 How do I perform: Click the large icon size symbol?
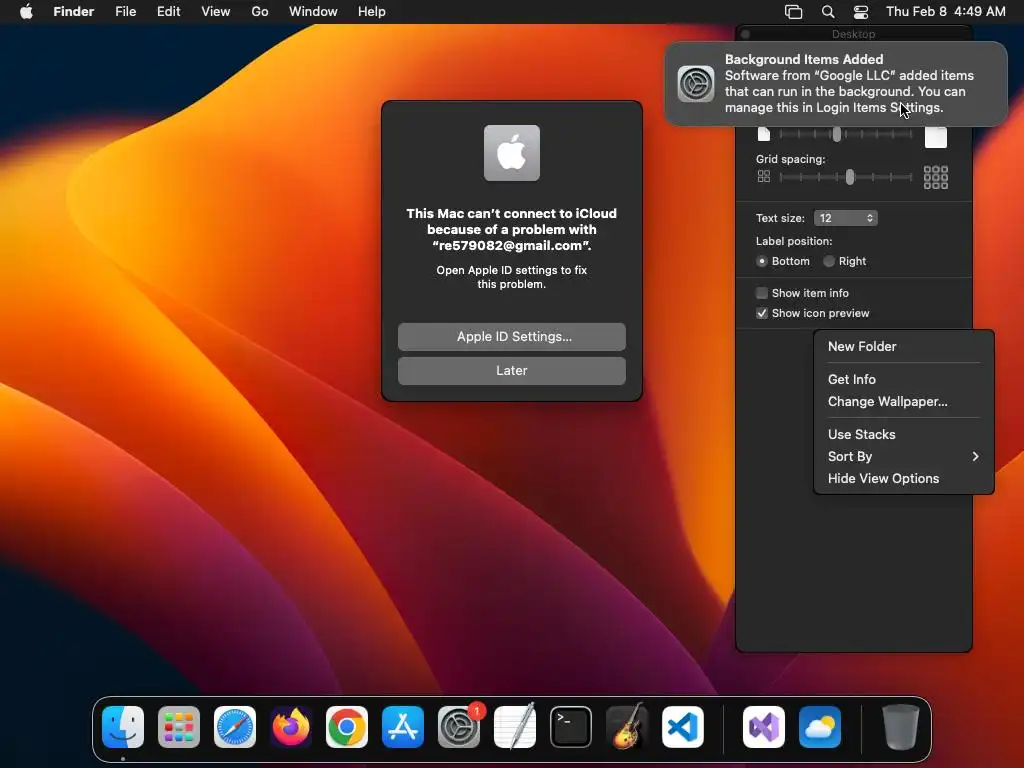point(936,137)
